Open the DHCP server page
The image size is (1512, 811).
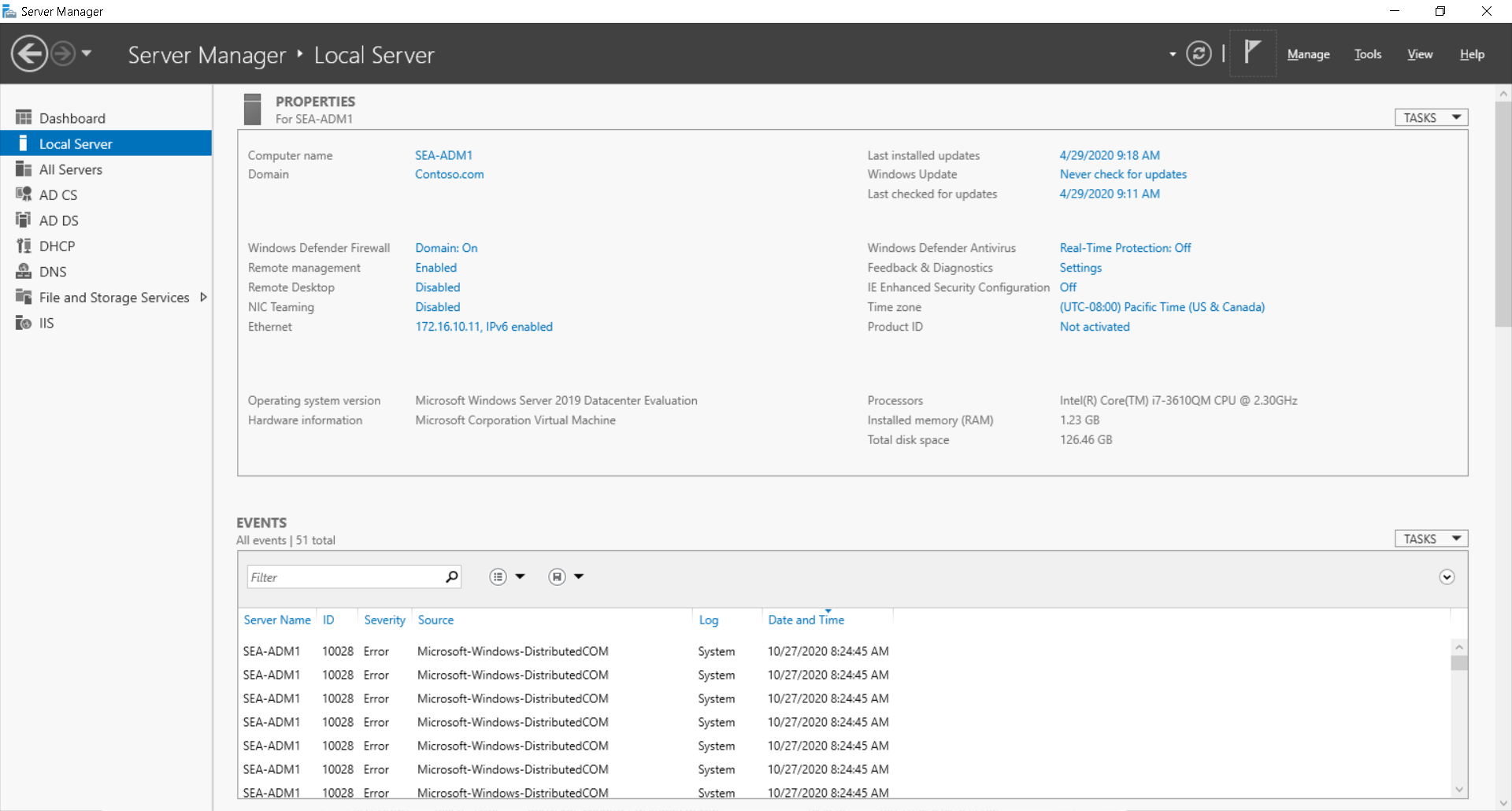(57, 246)
